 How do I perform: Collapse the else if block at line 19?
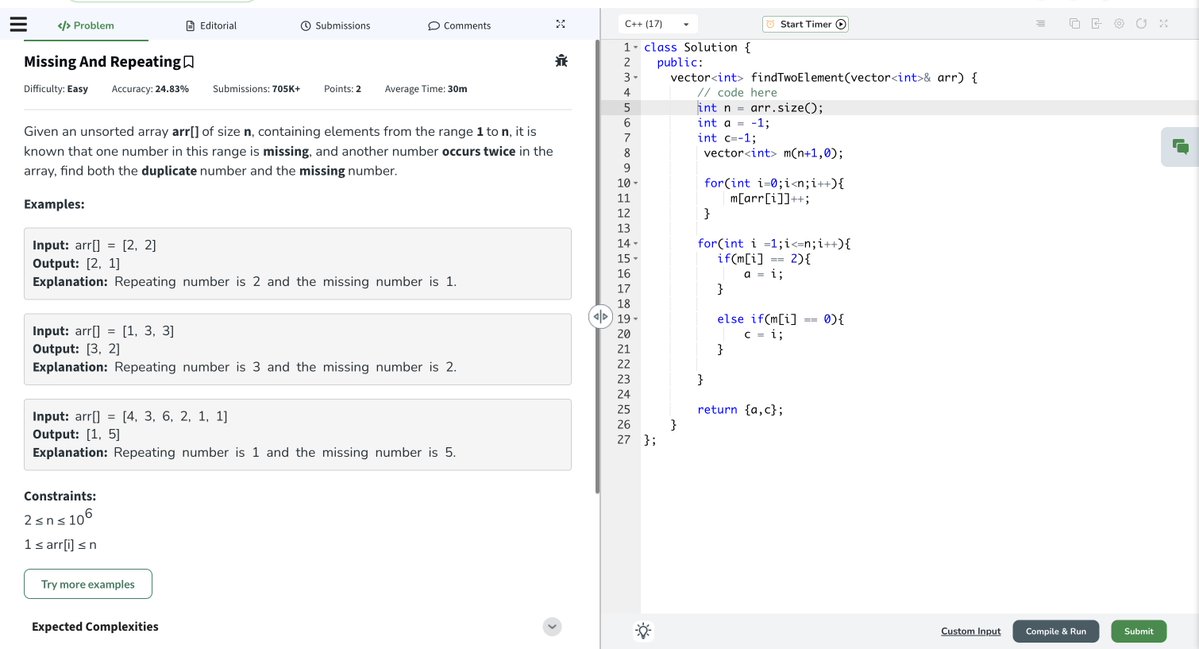pyautogui.click(x=635, y=320)
